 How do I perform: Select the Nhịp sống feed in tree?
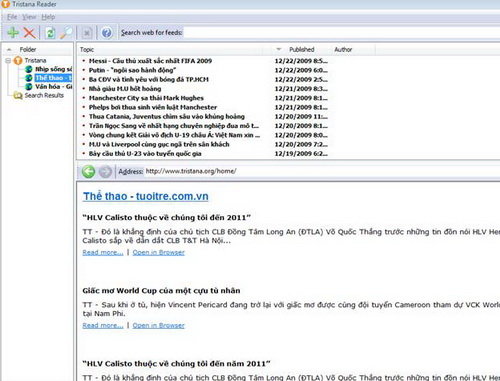coord(53,69)
